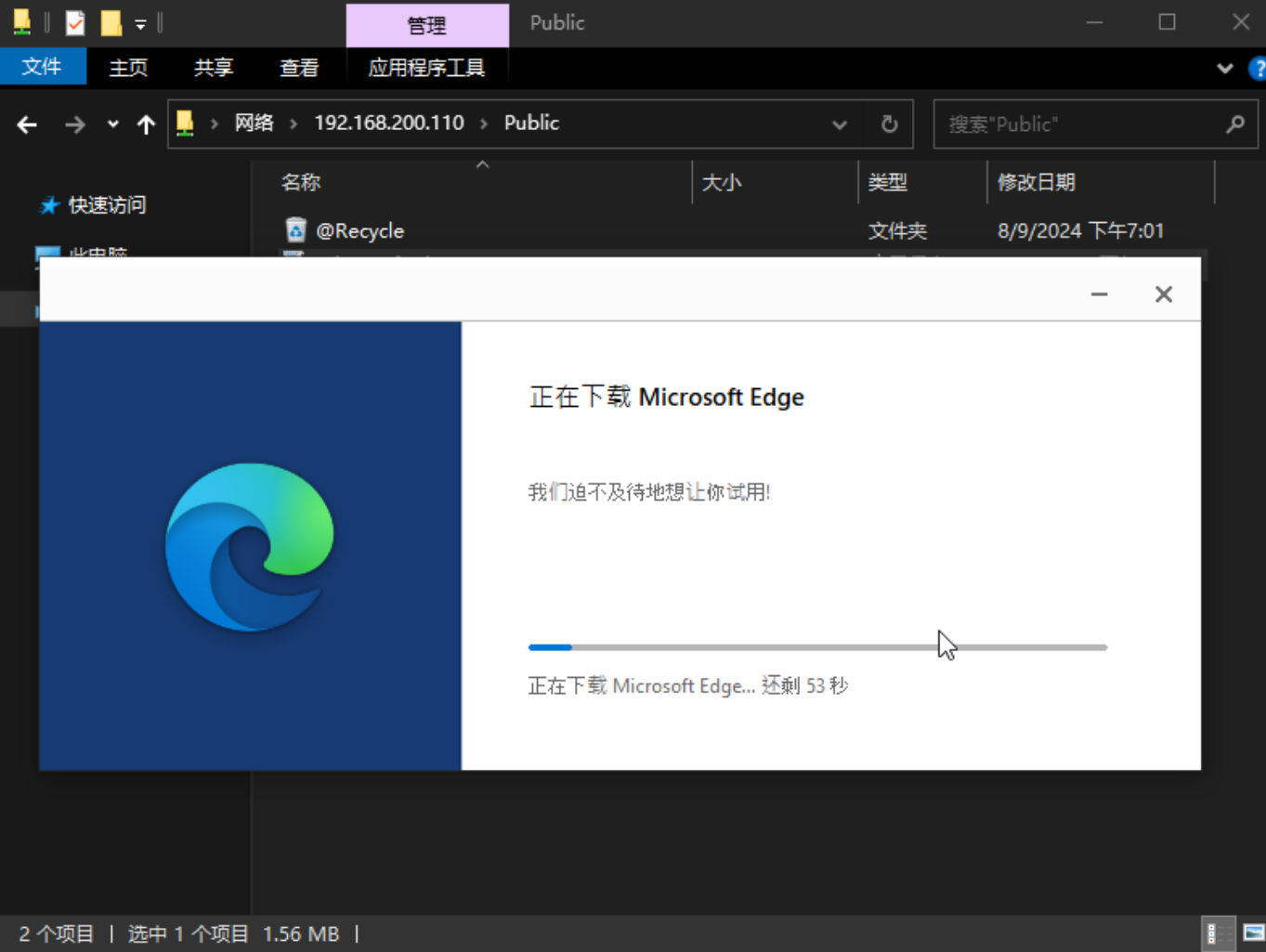Click the @Recycle recycle bin icon
Viewport: 1266px width, 952px height.
coord(295,229)
